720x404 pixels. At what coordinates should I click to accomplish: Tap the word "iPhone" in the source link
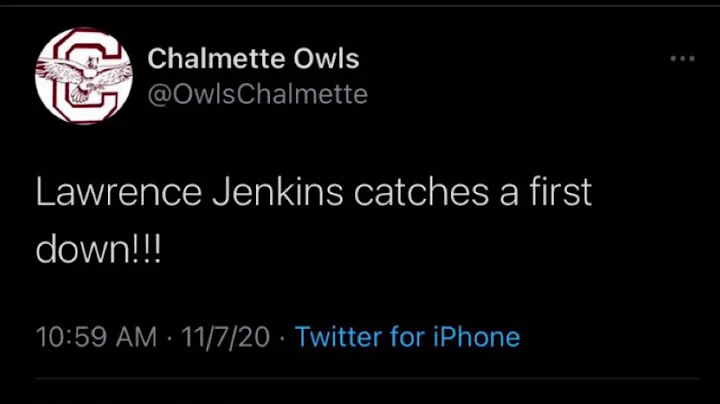tap(475, 337)
